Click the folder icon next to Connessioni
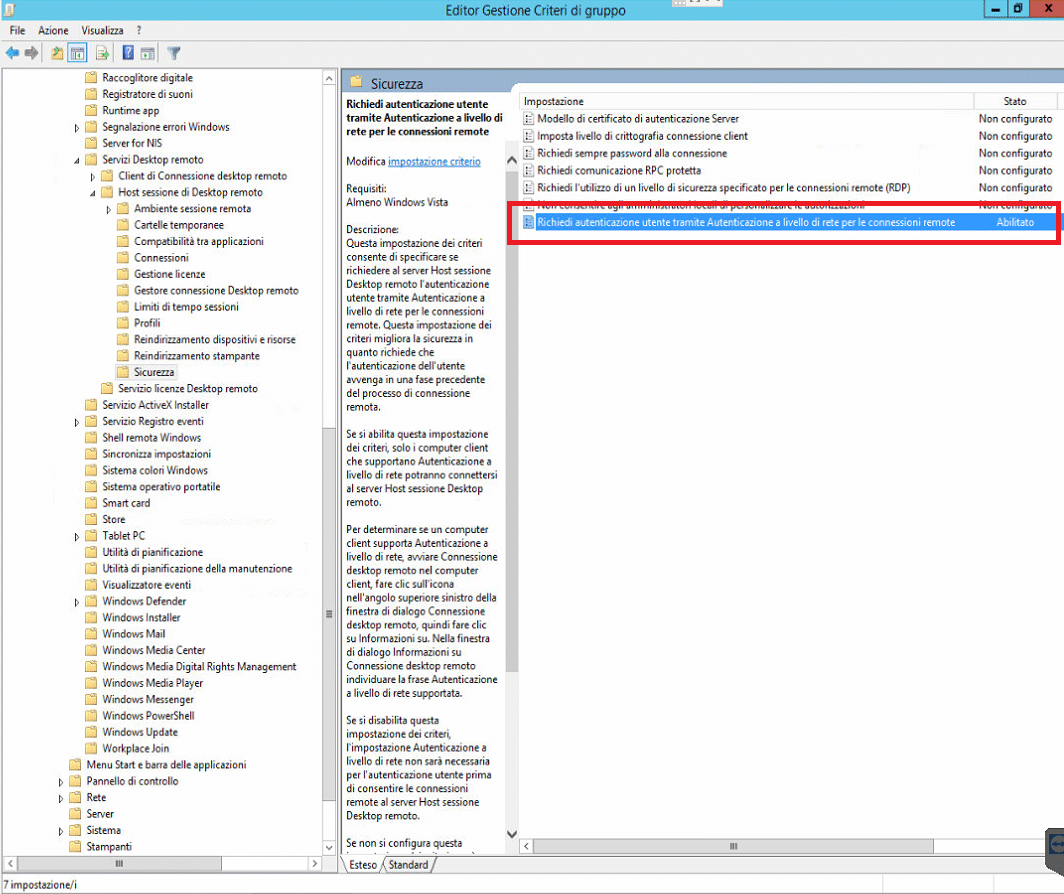 click(123, 258)
